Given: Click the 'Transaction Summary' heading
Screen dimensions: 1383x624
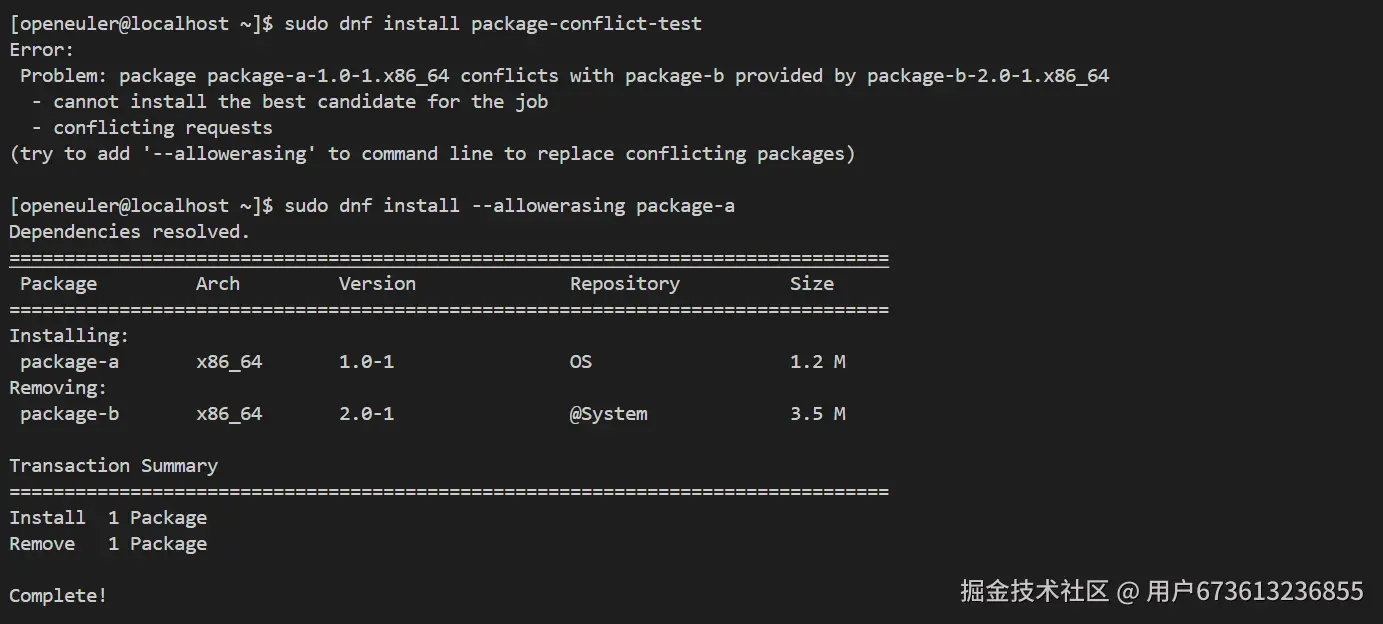Looking at the screenshot, I should 113,465.
